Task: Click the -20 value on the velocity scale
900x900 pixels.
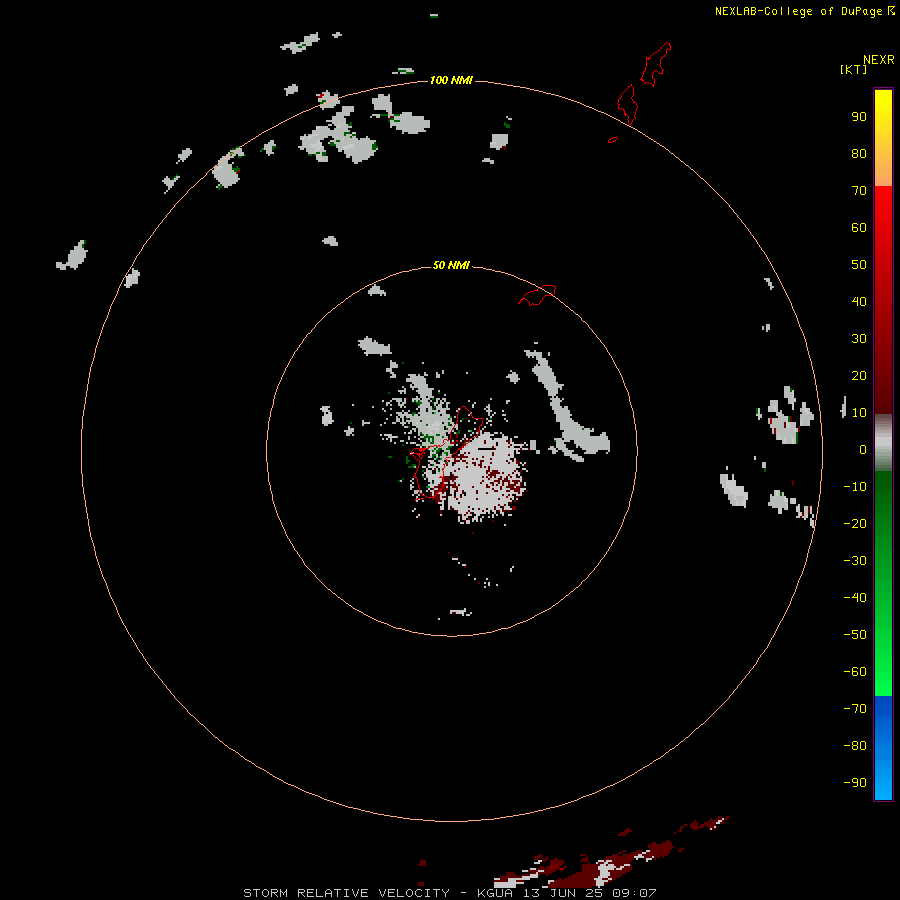Action: pos(855,523)
